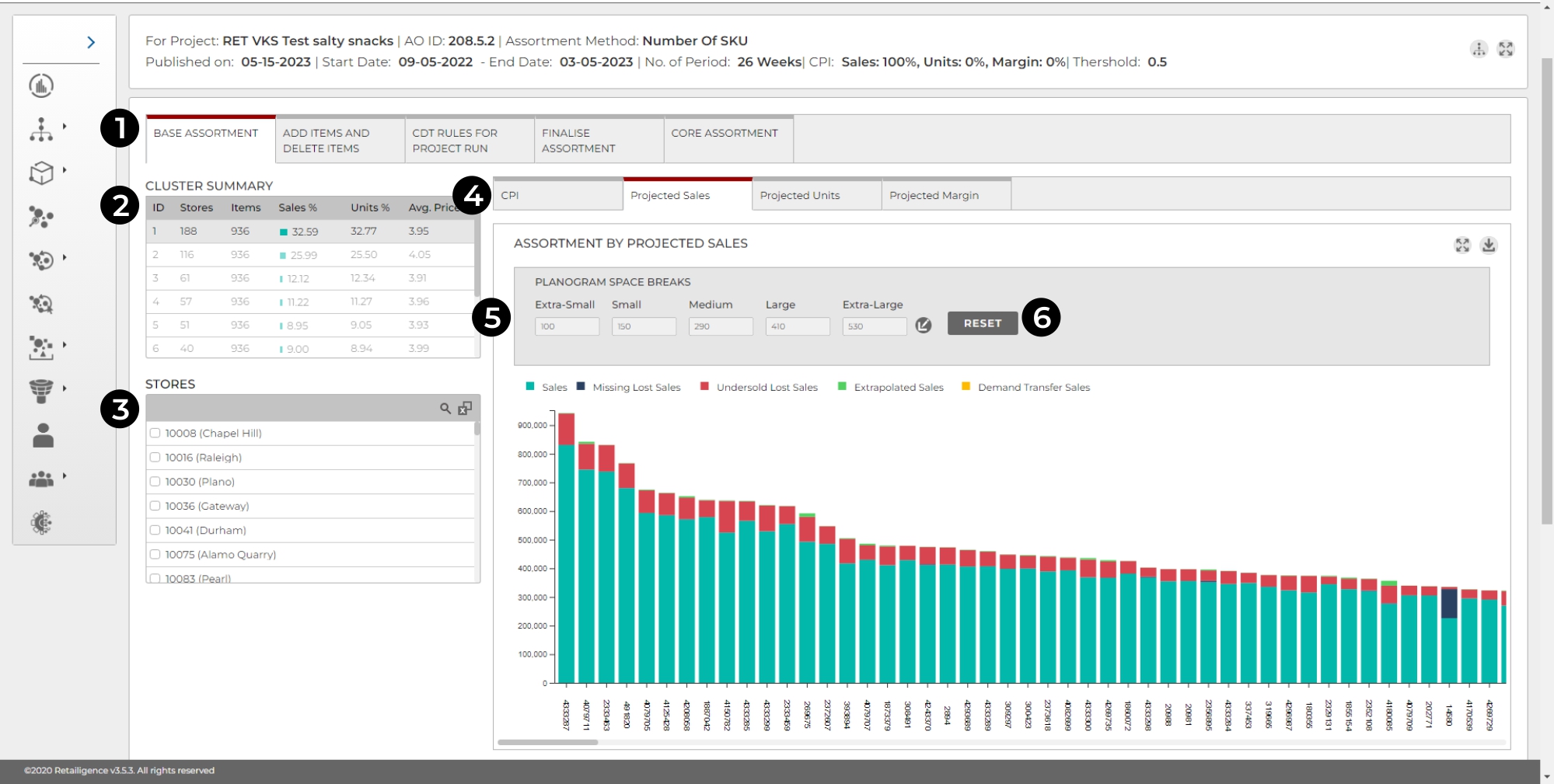1554x784 pixels.
Task: Click the chart's horizontal scrollbar
Action: [x=548, y=742]
